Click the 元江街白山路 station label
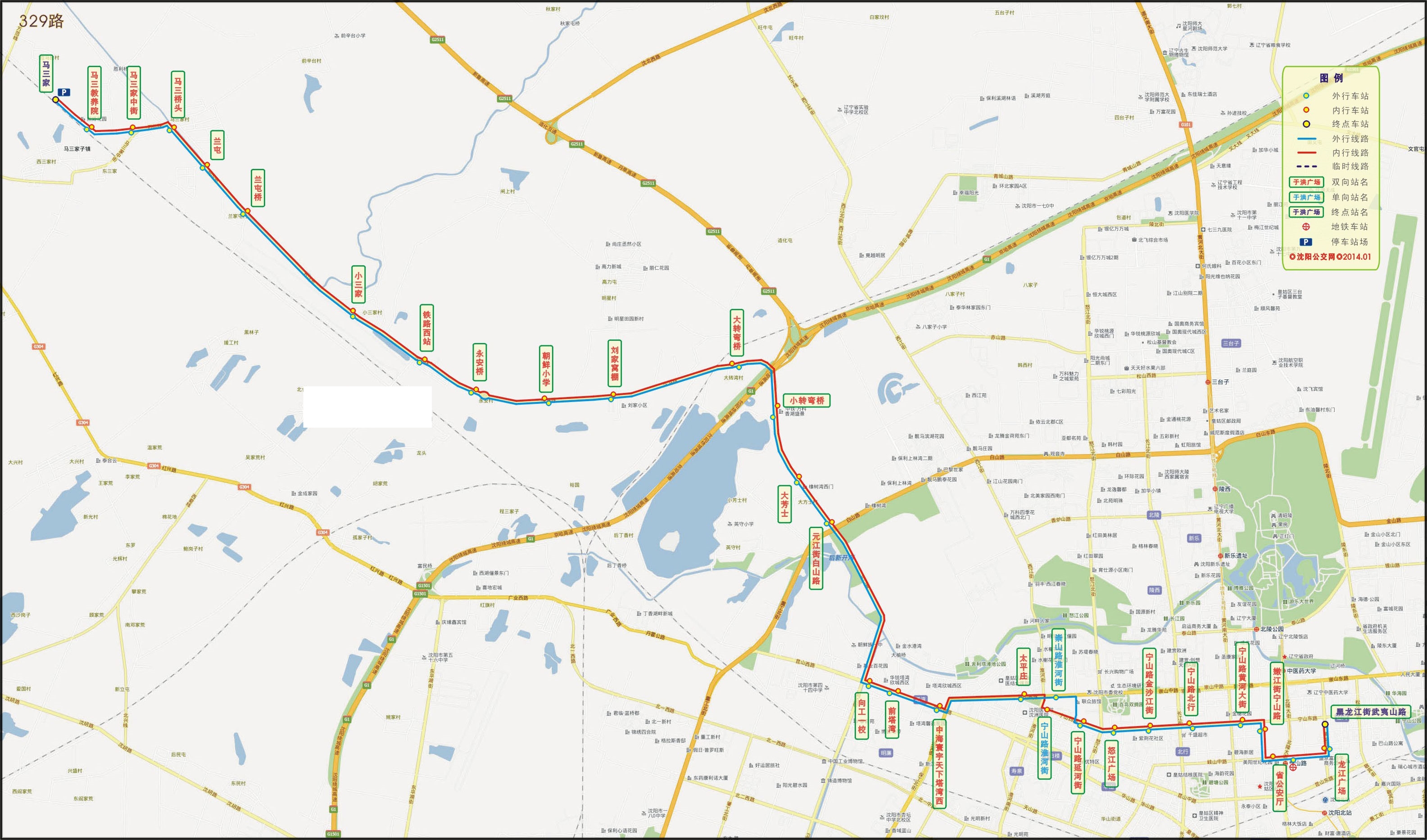The image size is (1427, 840). point(816,558)
